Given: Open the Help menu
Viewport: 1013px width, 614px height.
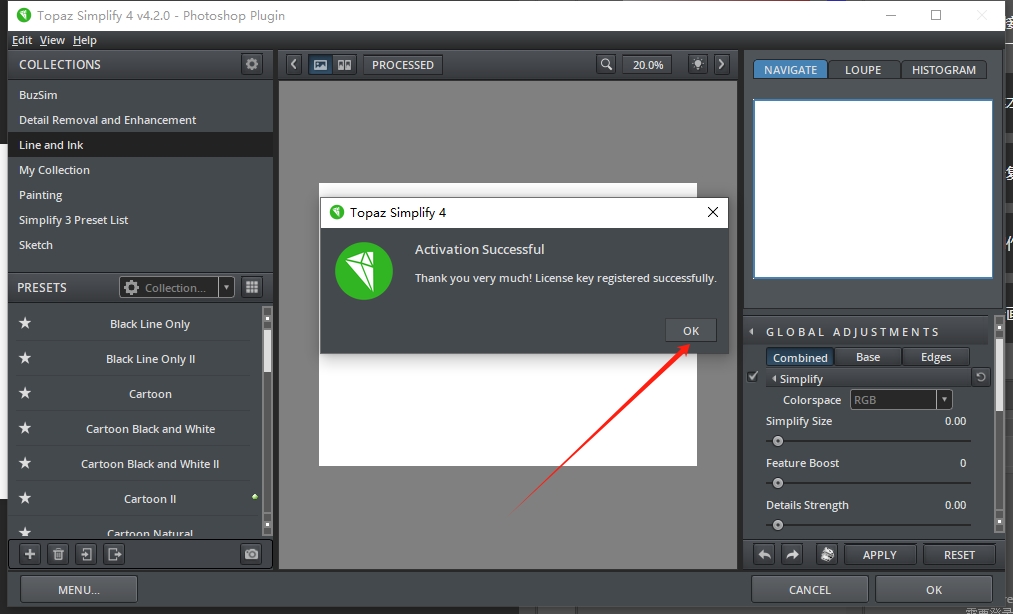Looking at the screenshot, I should [x=85, y=40].
